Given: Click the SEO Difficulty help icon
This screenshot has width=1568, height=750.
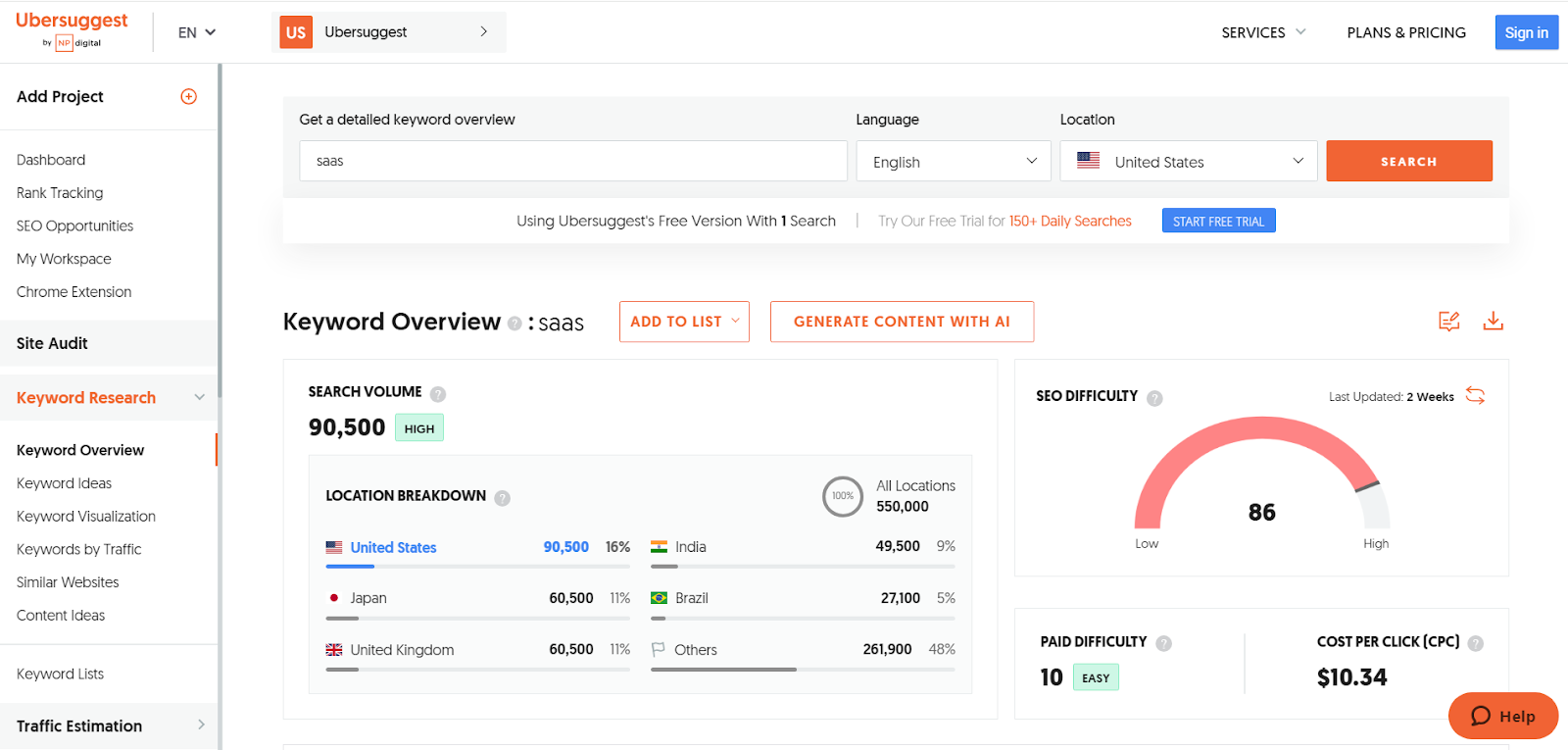Looking at the screenshot, I should pyautogui.click(x=1154, y=398).
